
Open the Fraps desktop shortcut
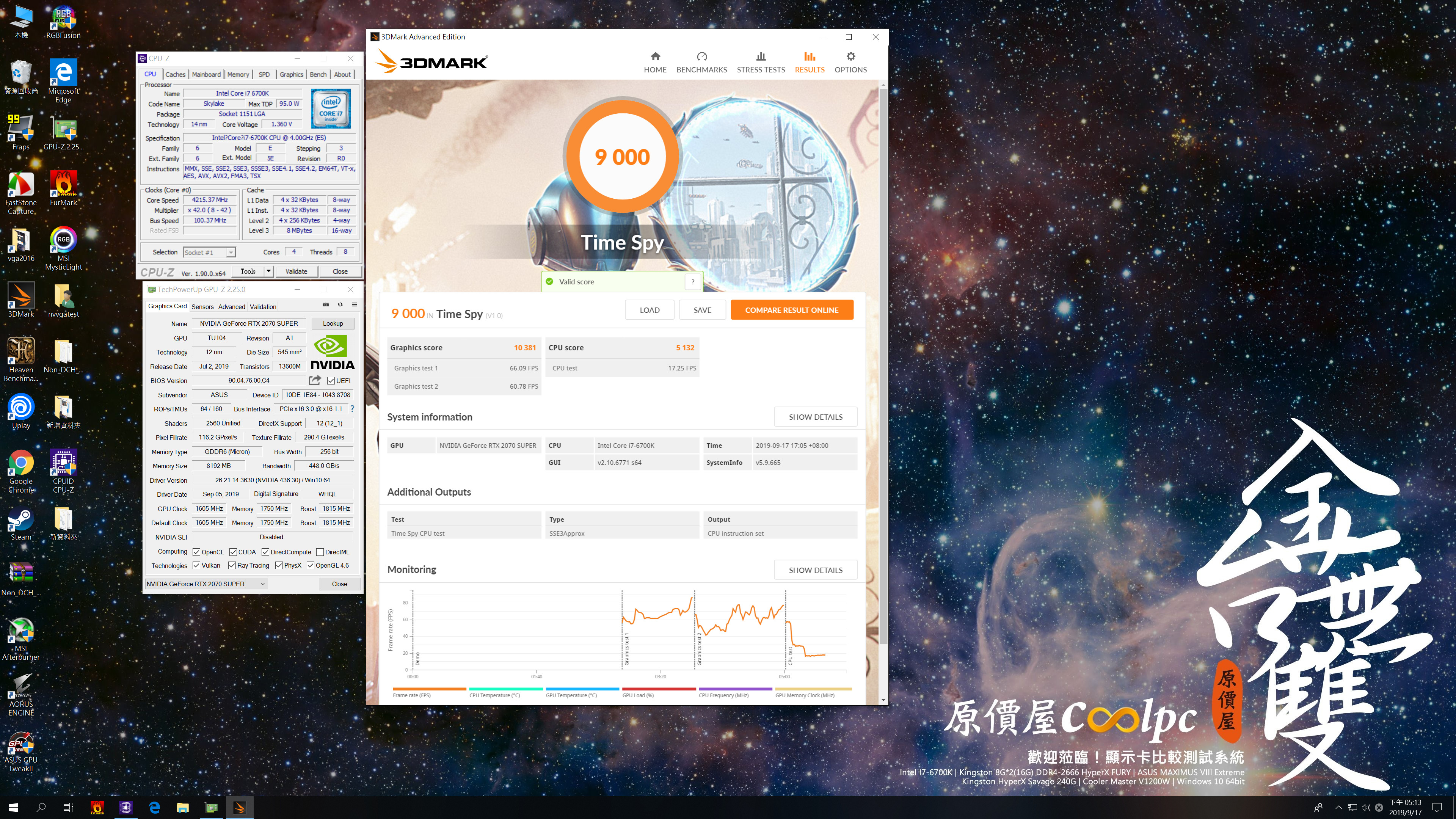tap(21, 133)
